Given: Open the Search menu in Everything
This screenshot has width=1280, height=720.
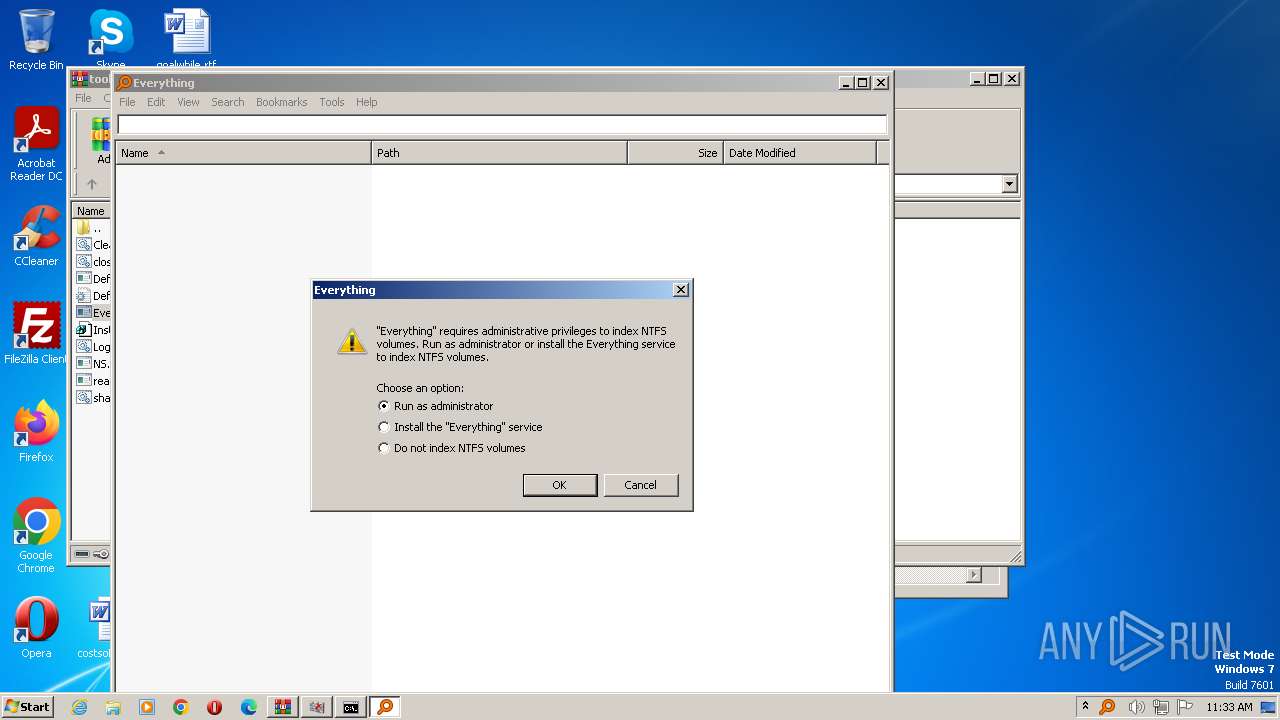Looking at the screenshot, I should (227, 102).
